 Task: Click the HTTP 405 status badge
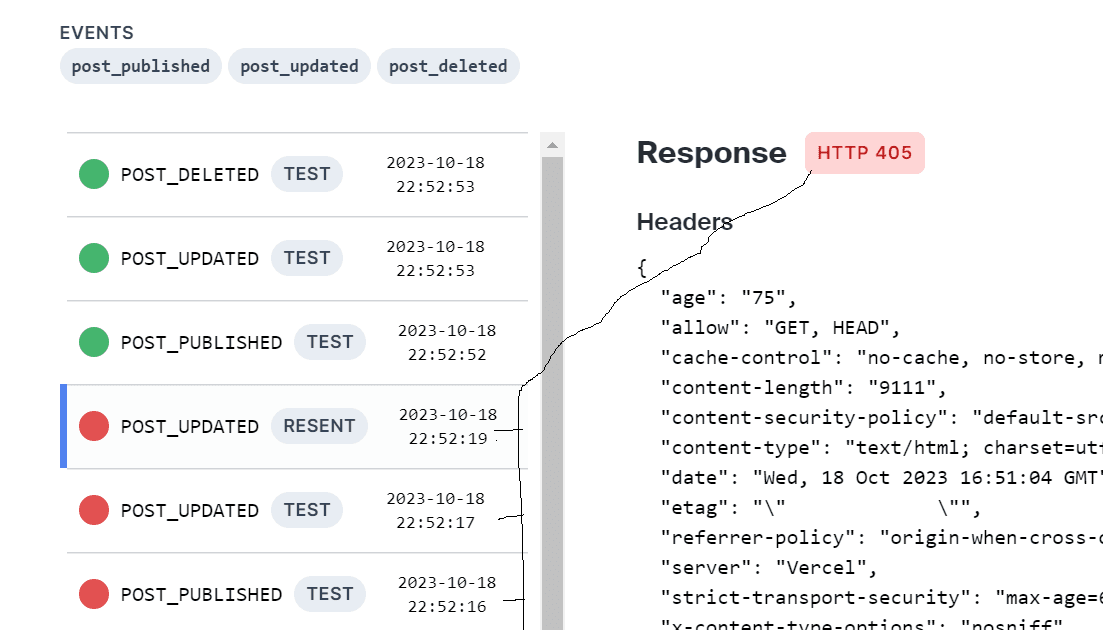[x=864, y=153]
